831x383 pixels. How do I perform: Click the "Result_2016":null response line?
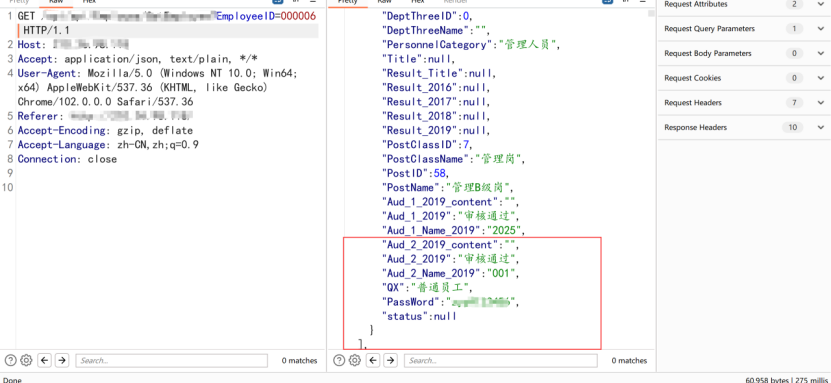[x=436, y=87]
